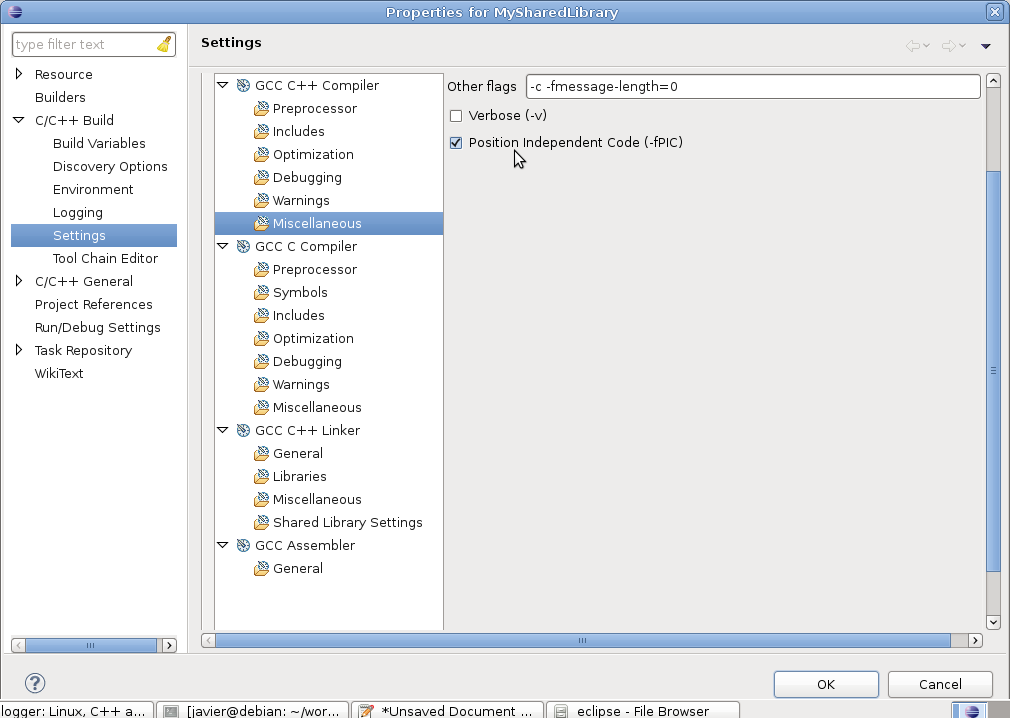Expand the C/C++ General category
This screenshot has height=718, width=1010.
click(17, 281)
